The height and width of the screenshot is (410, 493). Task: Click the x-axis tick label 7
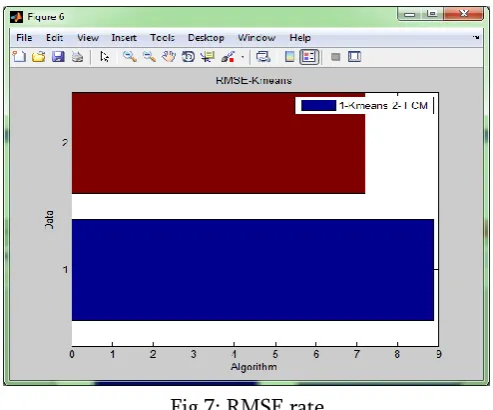click(x=357, y=354)
